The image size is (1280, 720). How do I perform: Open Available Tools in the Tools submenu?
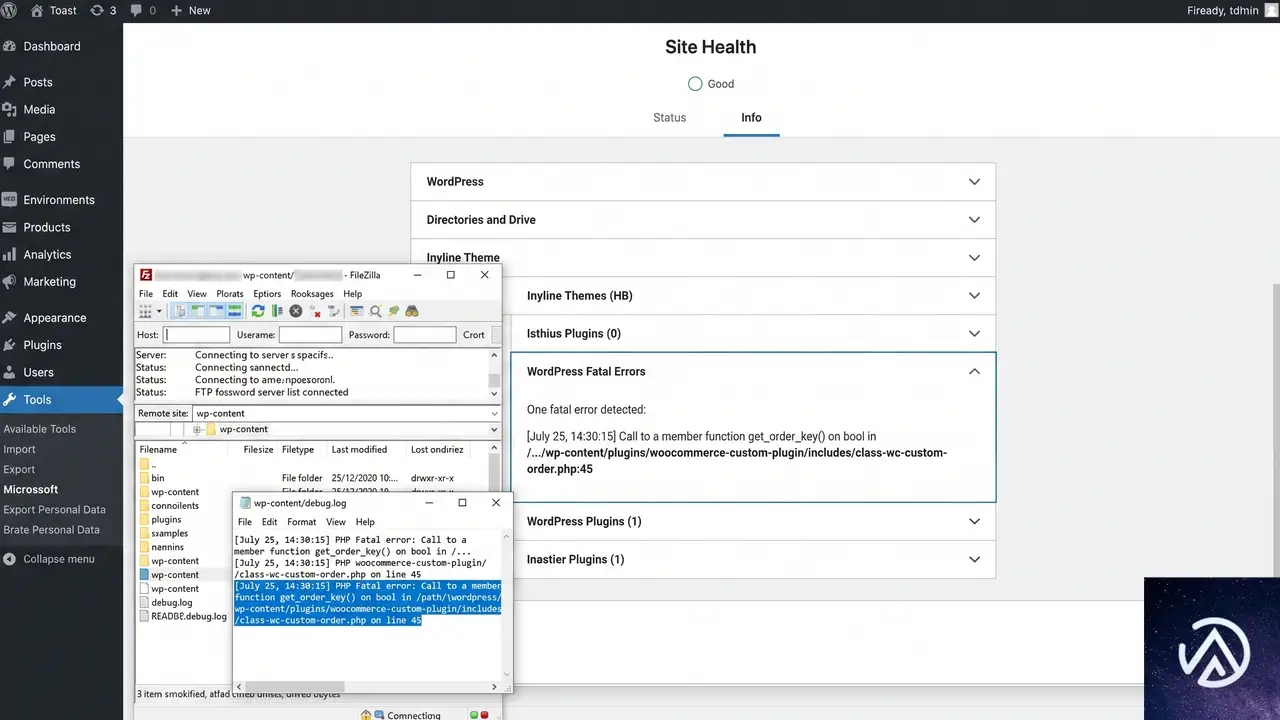pyautogui.click(x=40, y=429)
